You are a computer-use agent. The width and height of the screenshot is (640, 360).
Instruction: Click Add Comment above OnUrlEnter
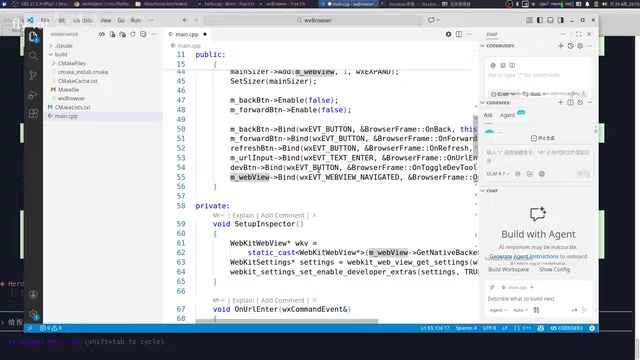[282, 300]
